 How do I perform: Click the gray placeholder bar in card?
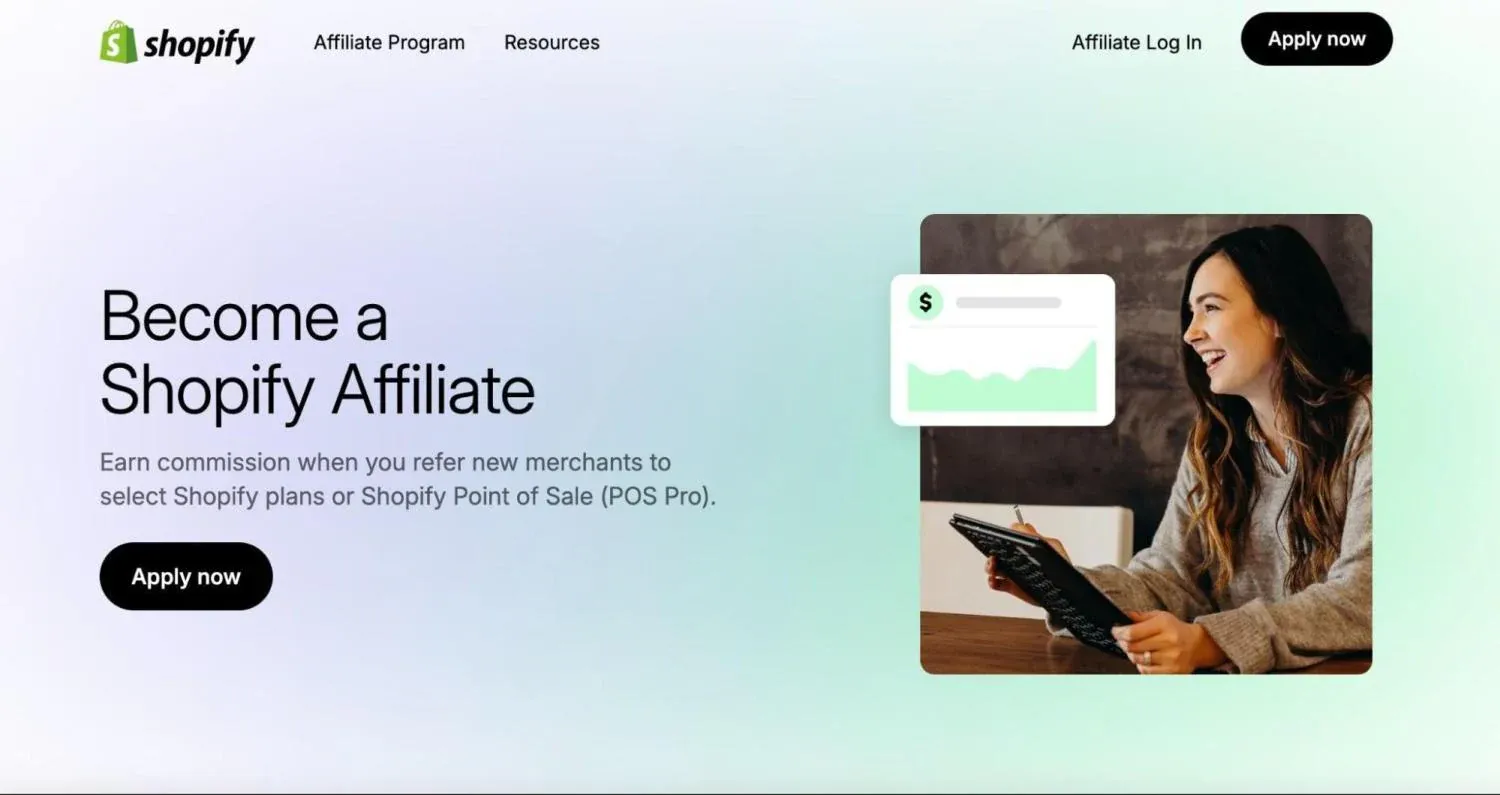[x=1008, y=302]
